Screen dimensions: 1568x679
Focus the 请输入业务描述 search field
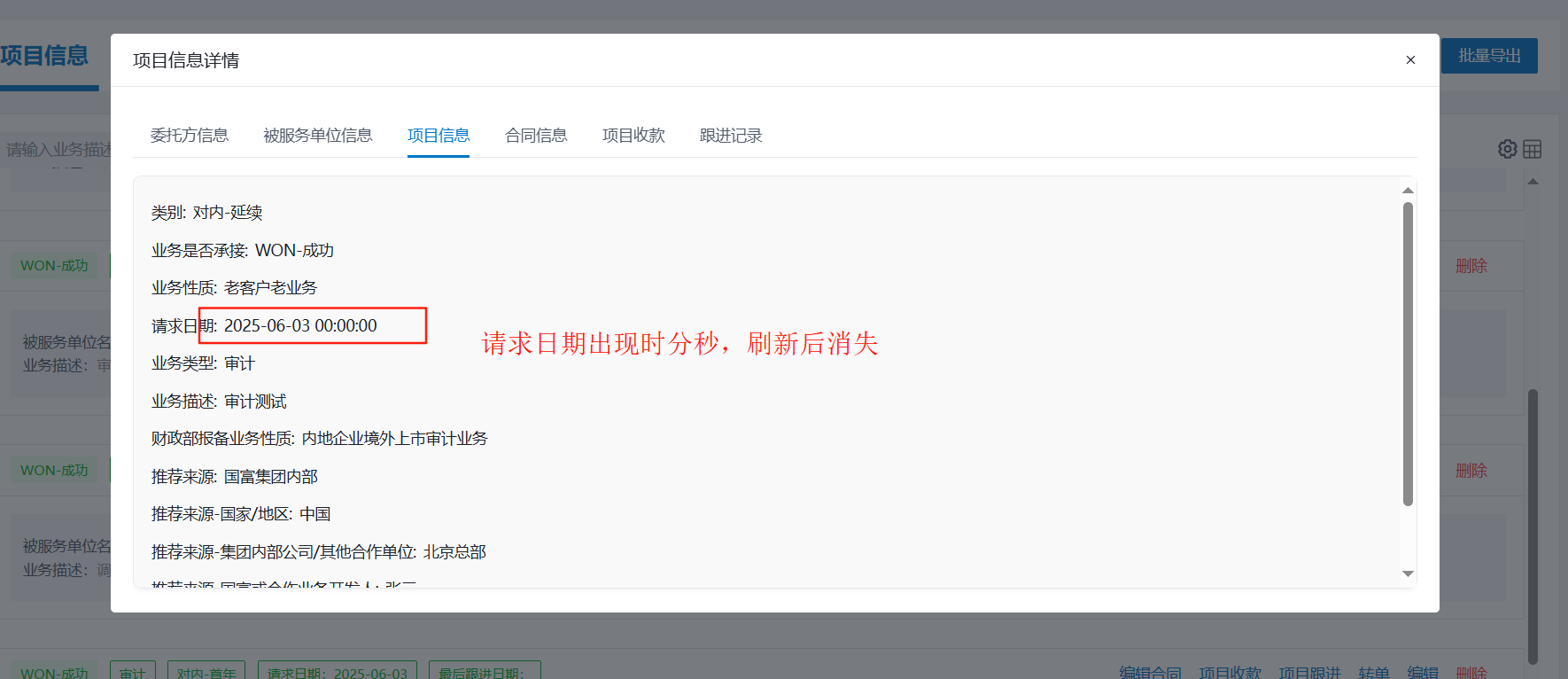58,150
